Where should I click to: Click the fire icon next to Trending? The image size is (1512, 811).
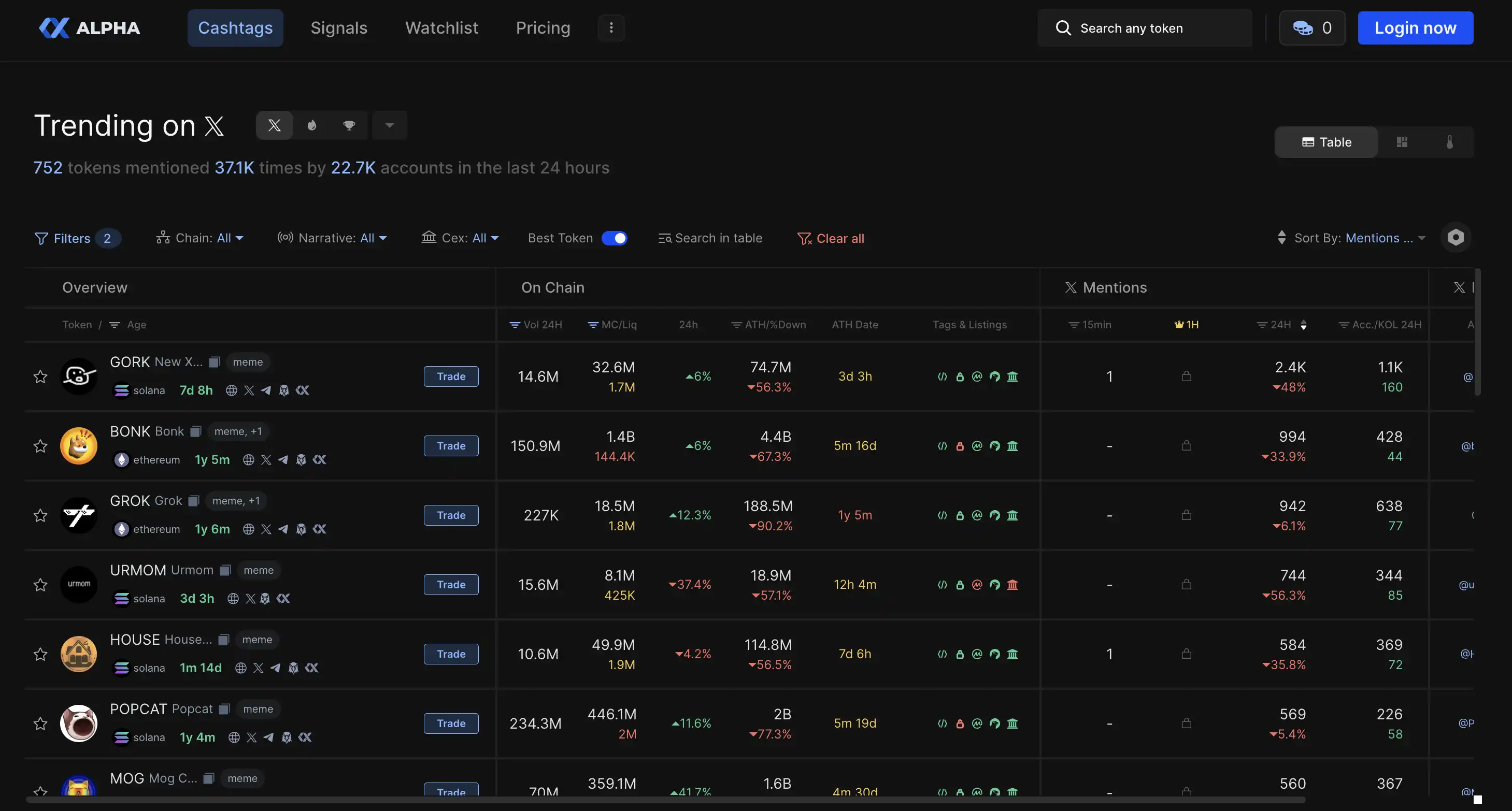311,125
